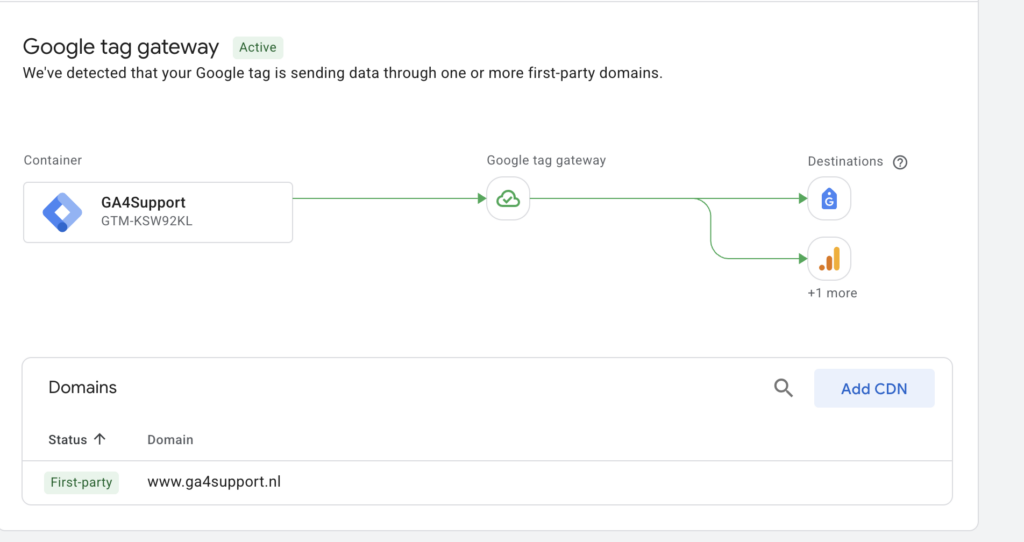The width and height of the screenshot is (1024, 542).
Task: Click the Container label above the card
Action: pyautogui.click(x=53, y=160)
